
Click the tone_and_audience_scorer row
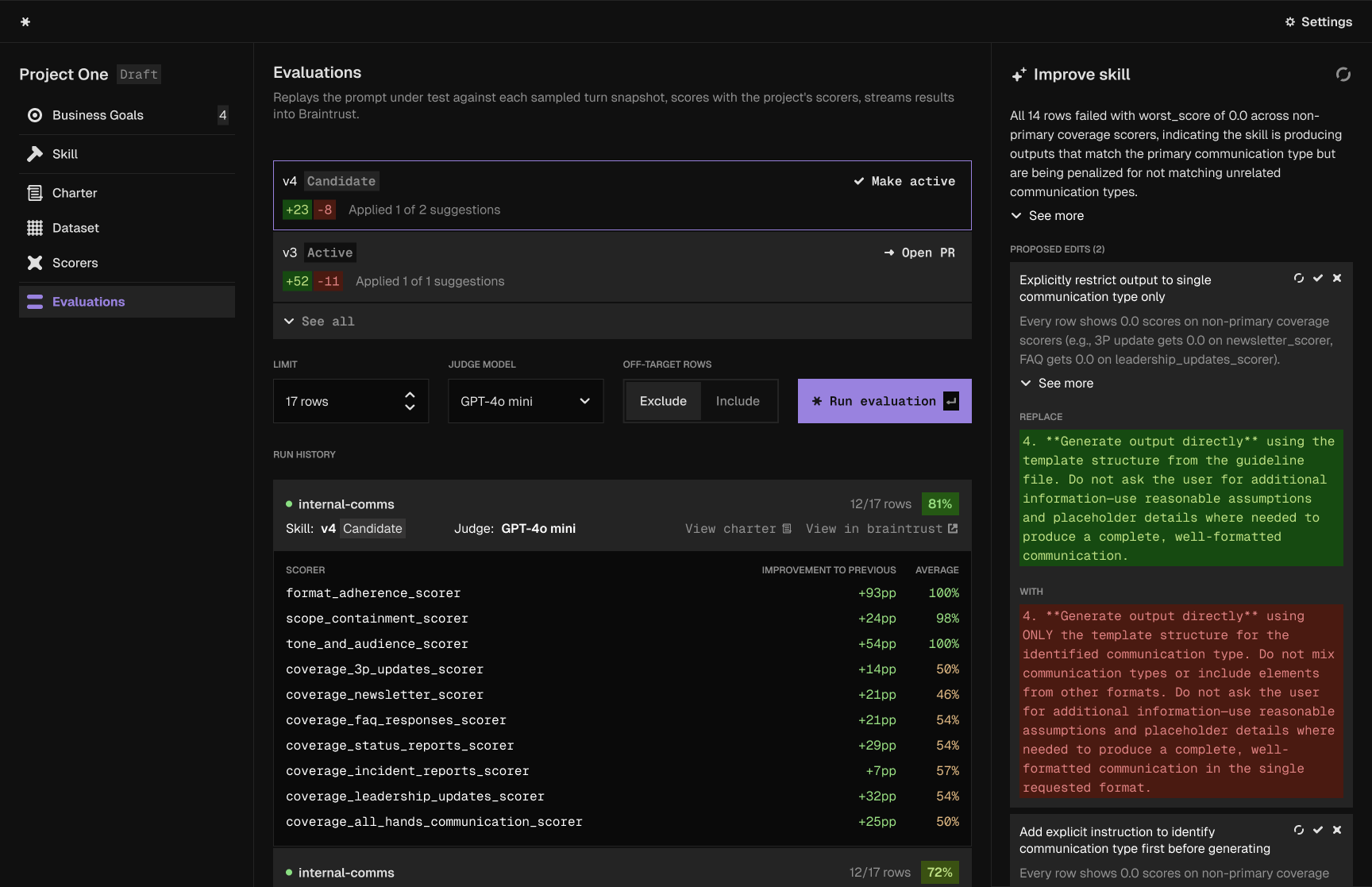click(622, 644)
